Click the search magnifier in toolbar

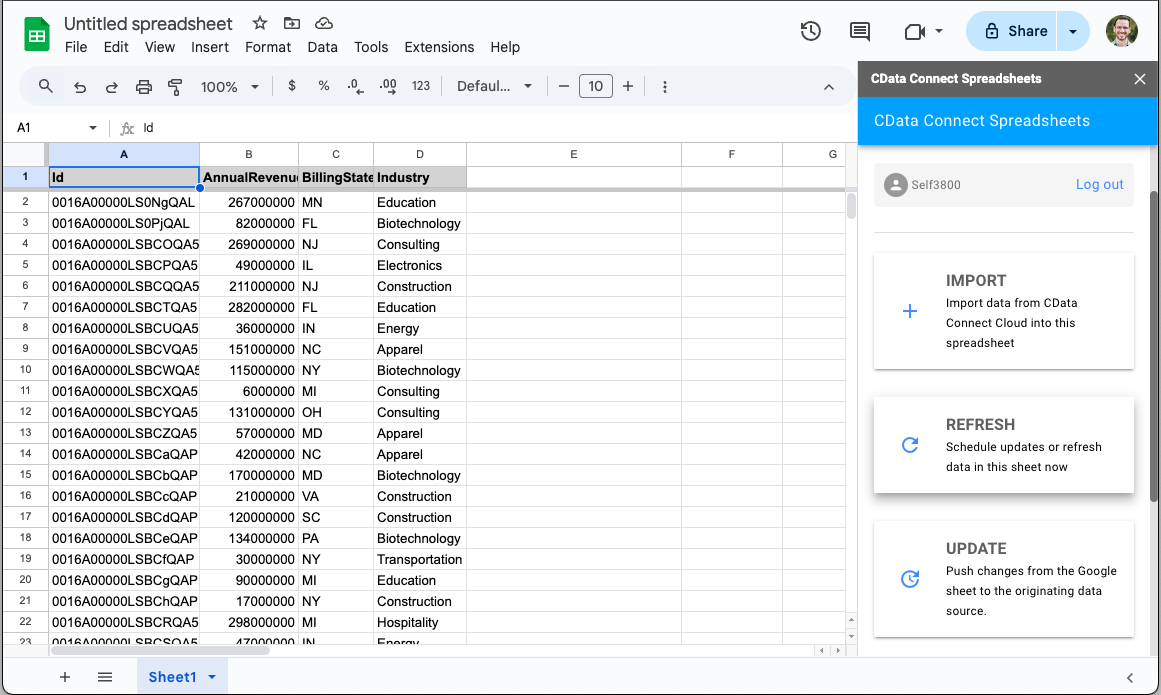coord(46,87)
